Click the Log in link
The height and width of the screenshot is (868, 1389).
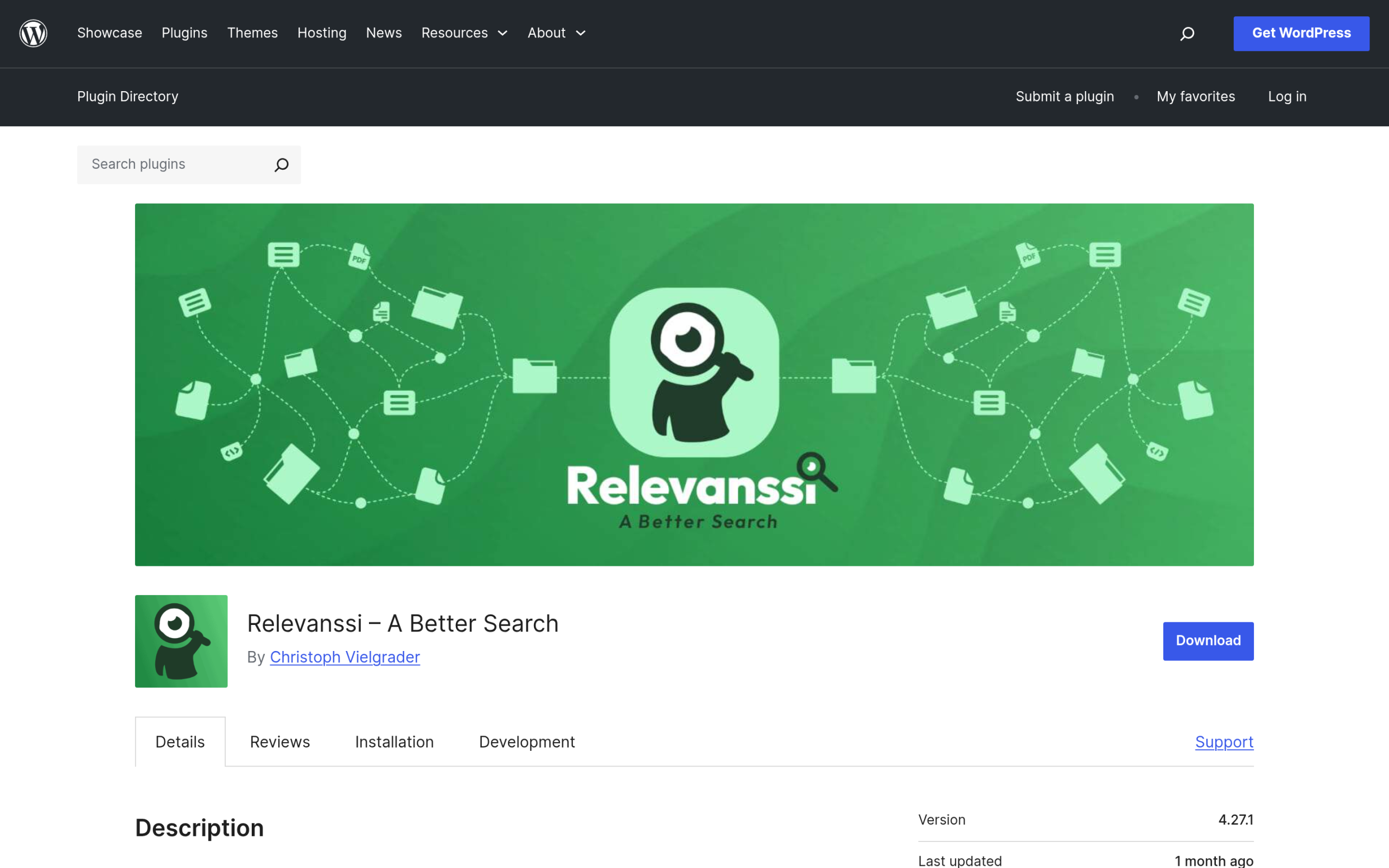click(1287, 97)
